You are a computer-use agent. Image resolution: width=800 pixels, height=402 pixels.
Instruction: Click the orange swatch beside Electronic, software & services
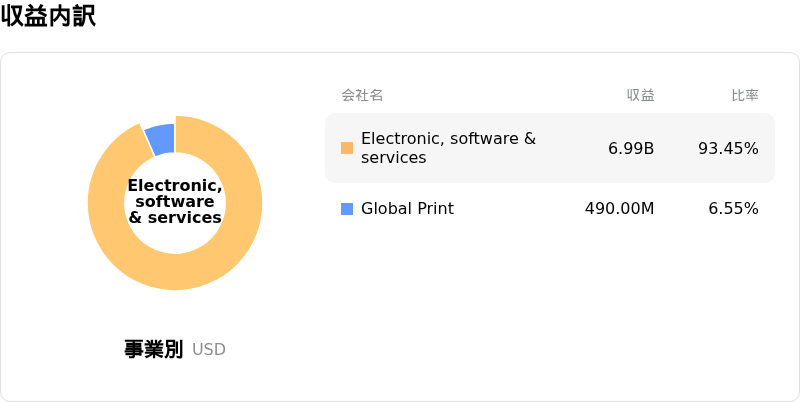(347, 148)
